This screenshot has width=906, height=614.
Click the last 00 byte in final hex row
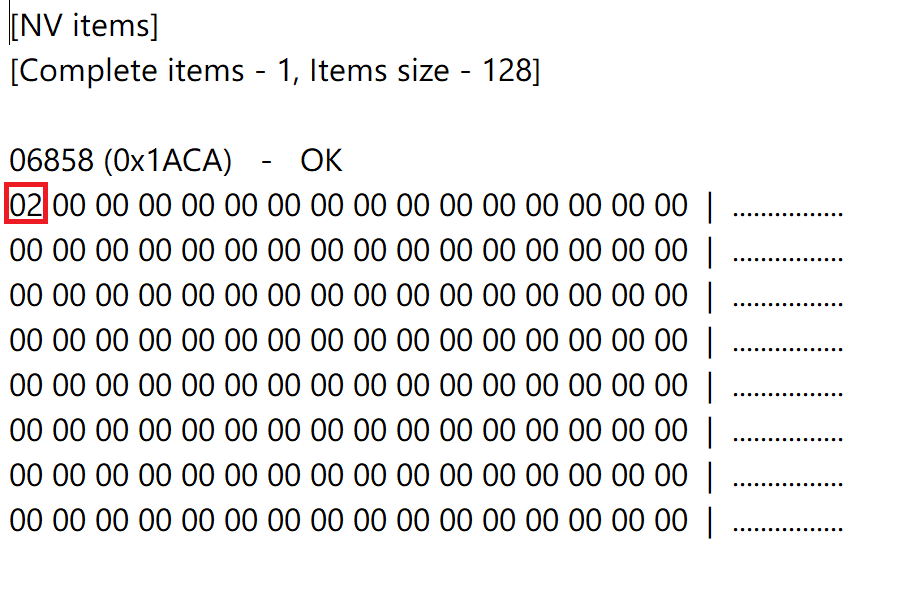click(x=671, y=521)
